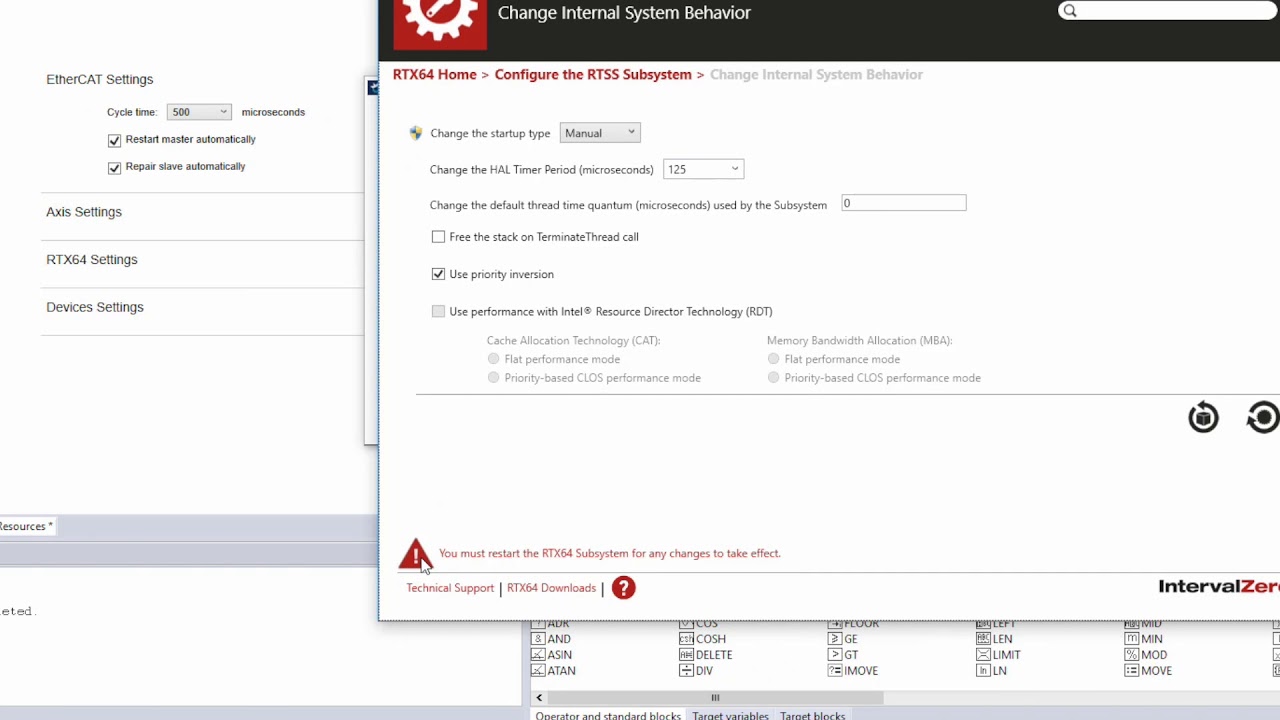The width and height of the screenshot is (1280, 720).
Task: Click the LIMIT block icon
Action: (x=983, y=655)
